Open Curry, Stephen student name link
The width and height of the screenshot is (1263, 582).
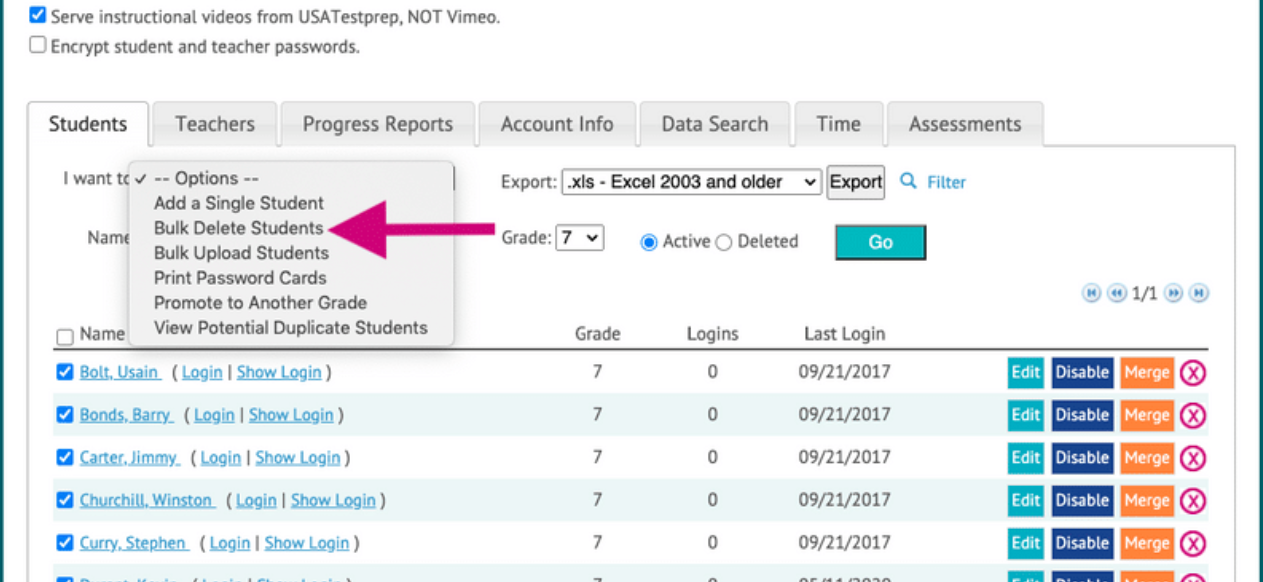[133, 544]
